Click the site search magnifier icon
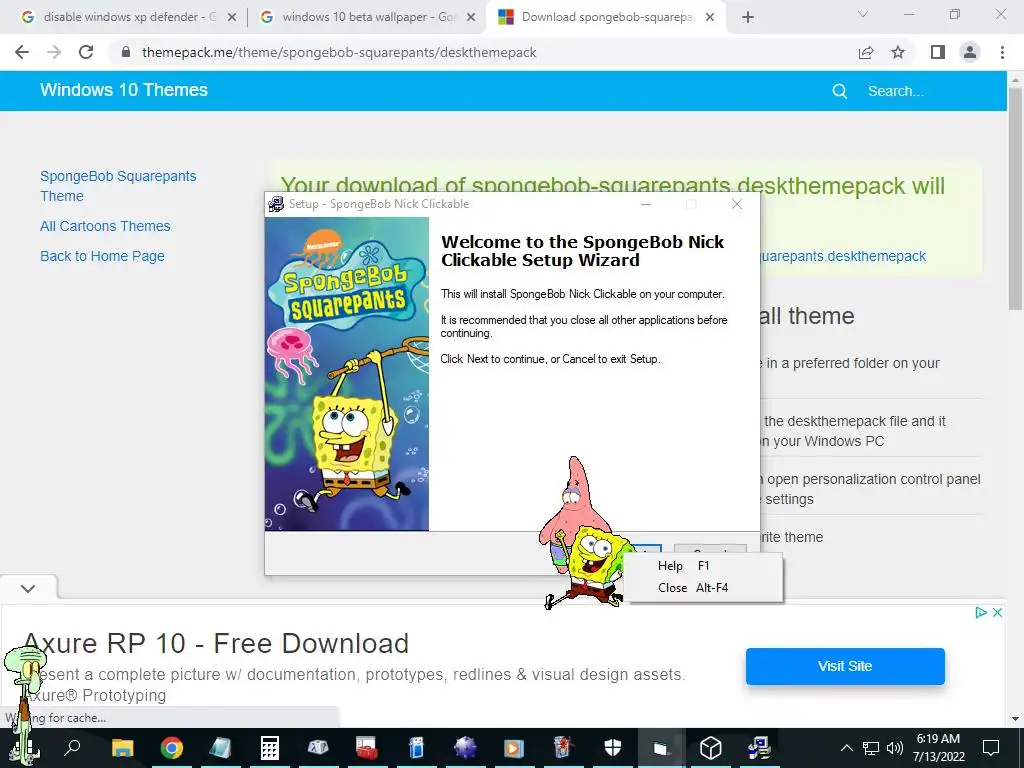This screenshot has width=1024, height=768. 840,91
